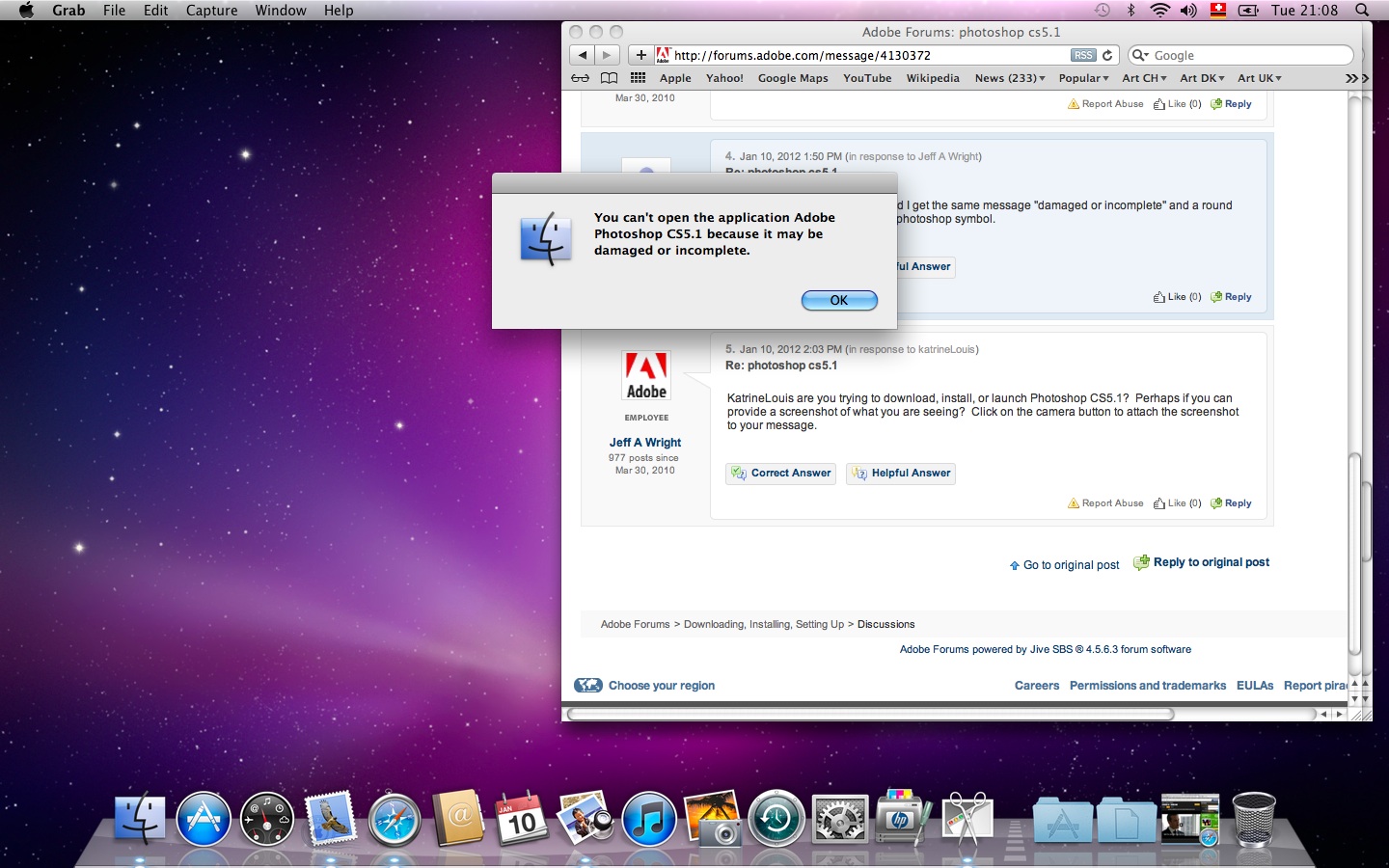This screenshot has height=868, width=1389.
Task: Go back one page in Safari
Action: 582,55
